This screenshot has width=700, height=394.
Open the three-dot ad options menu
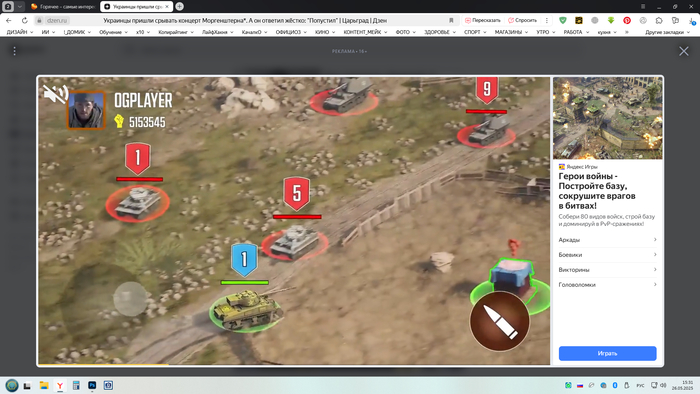point(14,51)
